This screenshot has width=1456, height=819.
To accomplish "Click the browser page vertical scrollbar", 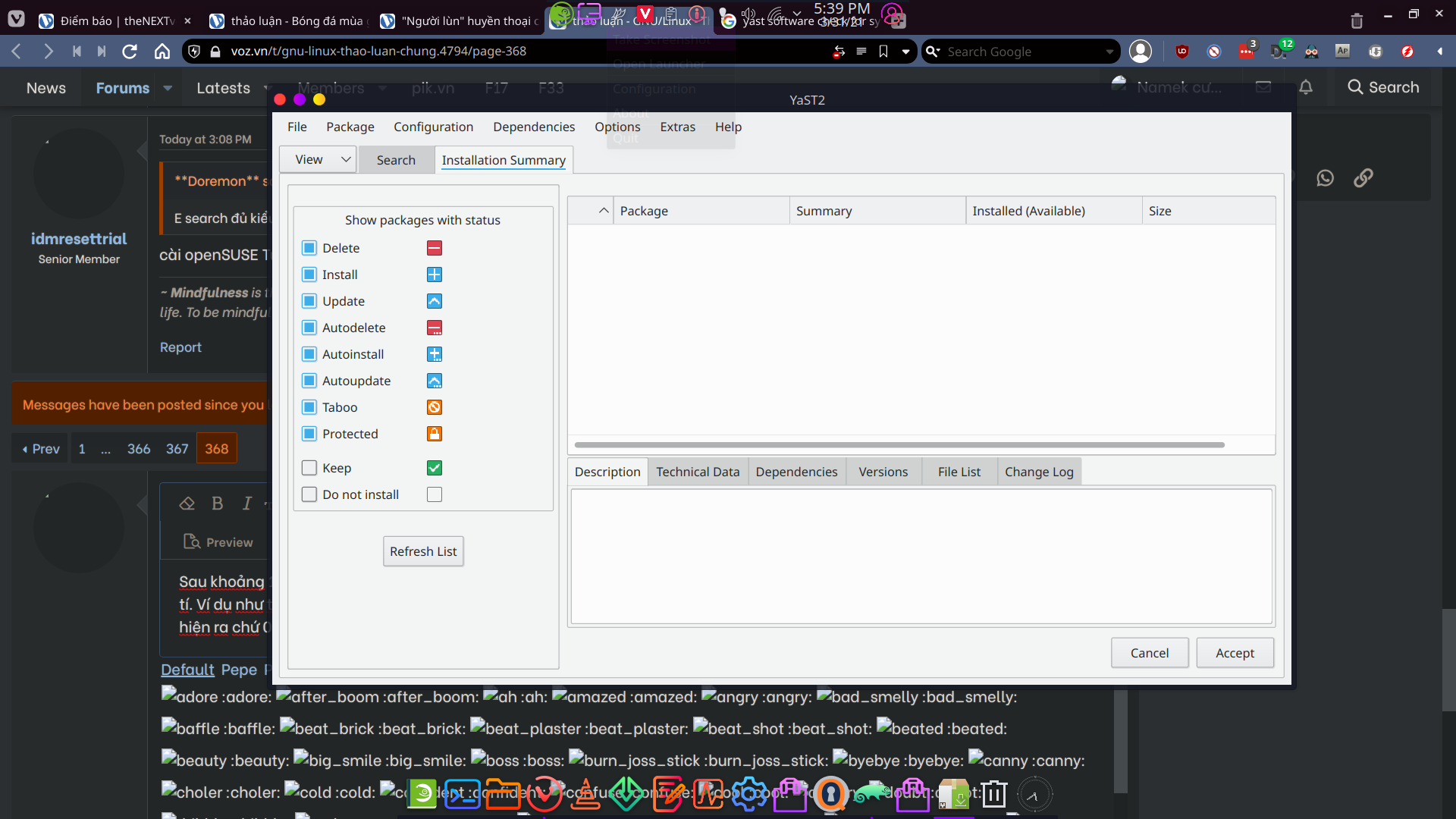I will point(1448,660).
